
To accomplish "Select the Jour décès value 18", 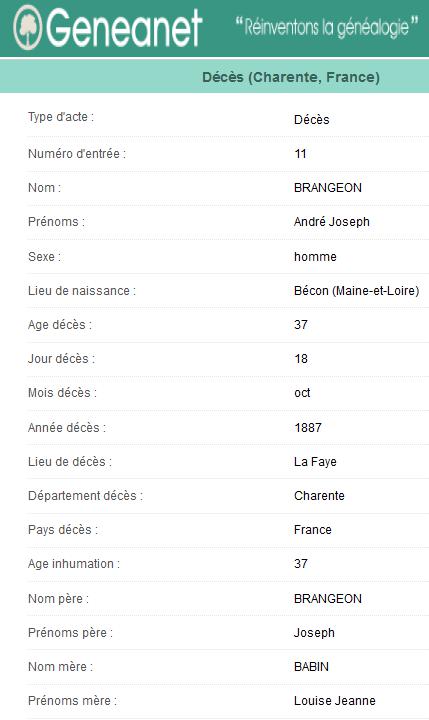I will 301,359.
